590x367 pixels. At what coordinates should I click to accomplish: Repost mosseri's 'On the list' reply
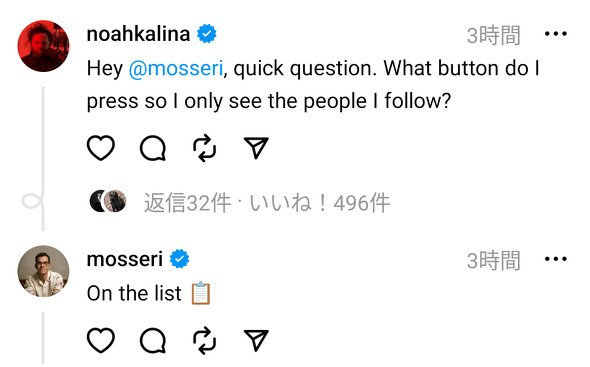point(204,340)
